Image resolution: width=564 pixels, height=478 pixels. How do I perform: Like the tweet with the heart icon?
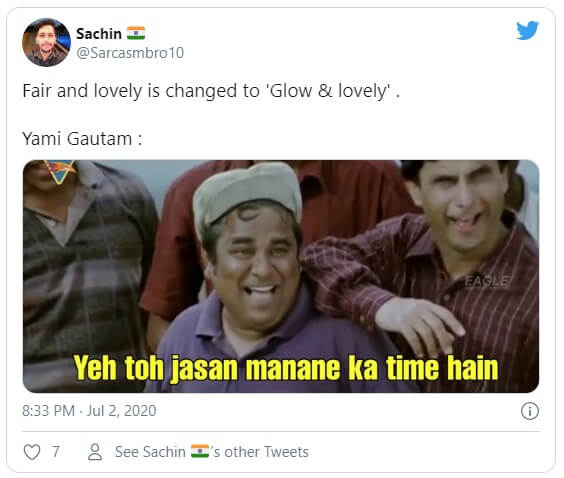32,452
